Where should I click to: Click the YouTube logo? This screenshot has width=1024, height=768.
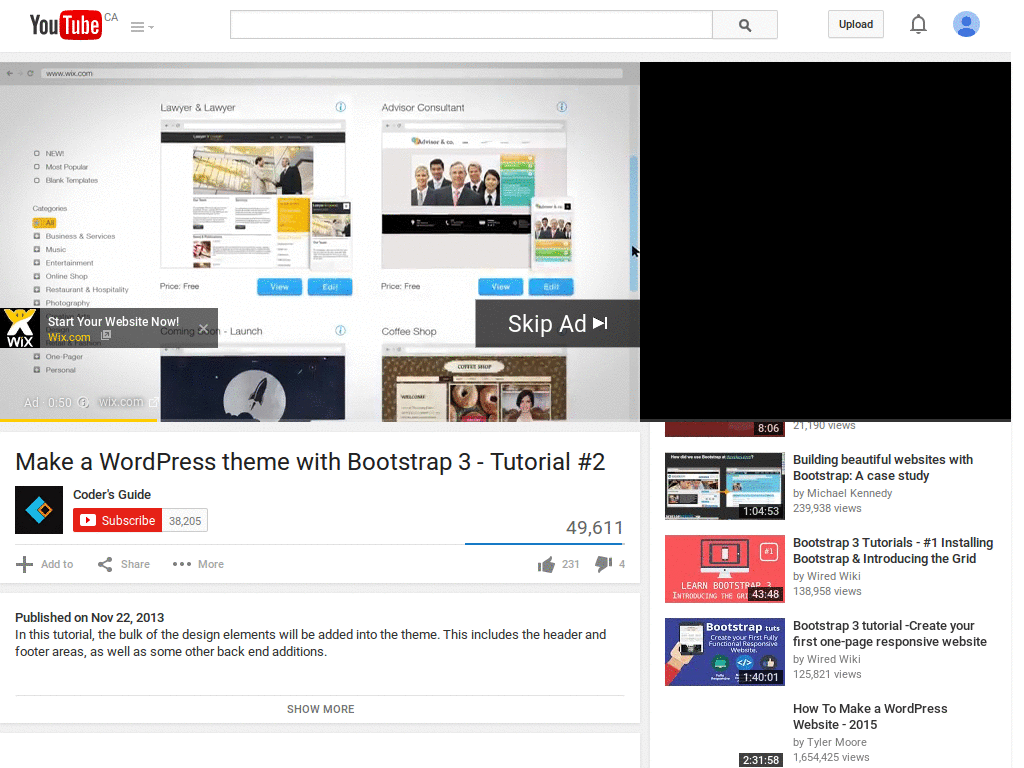tap(65, 25)
